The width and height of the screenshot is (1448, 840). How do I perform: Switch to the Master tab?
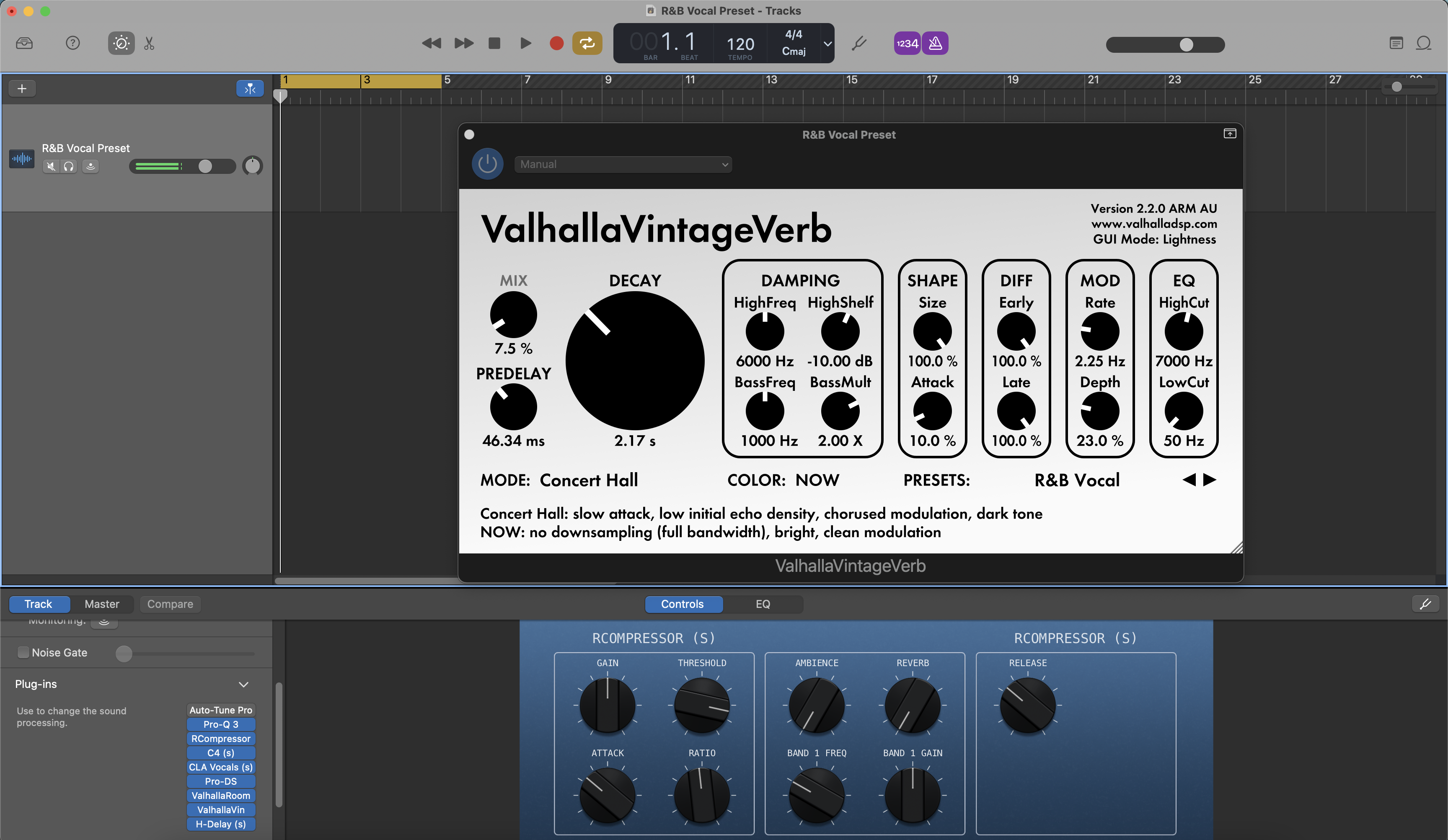coord(102,604)
